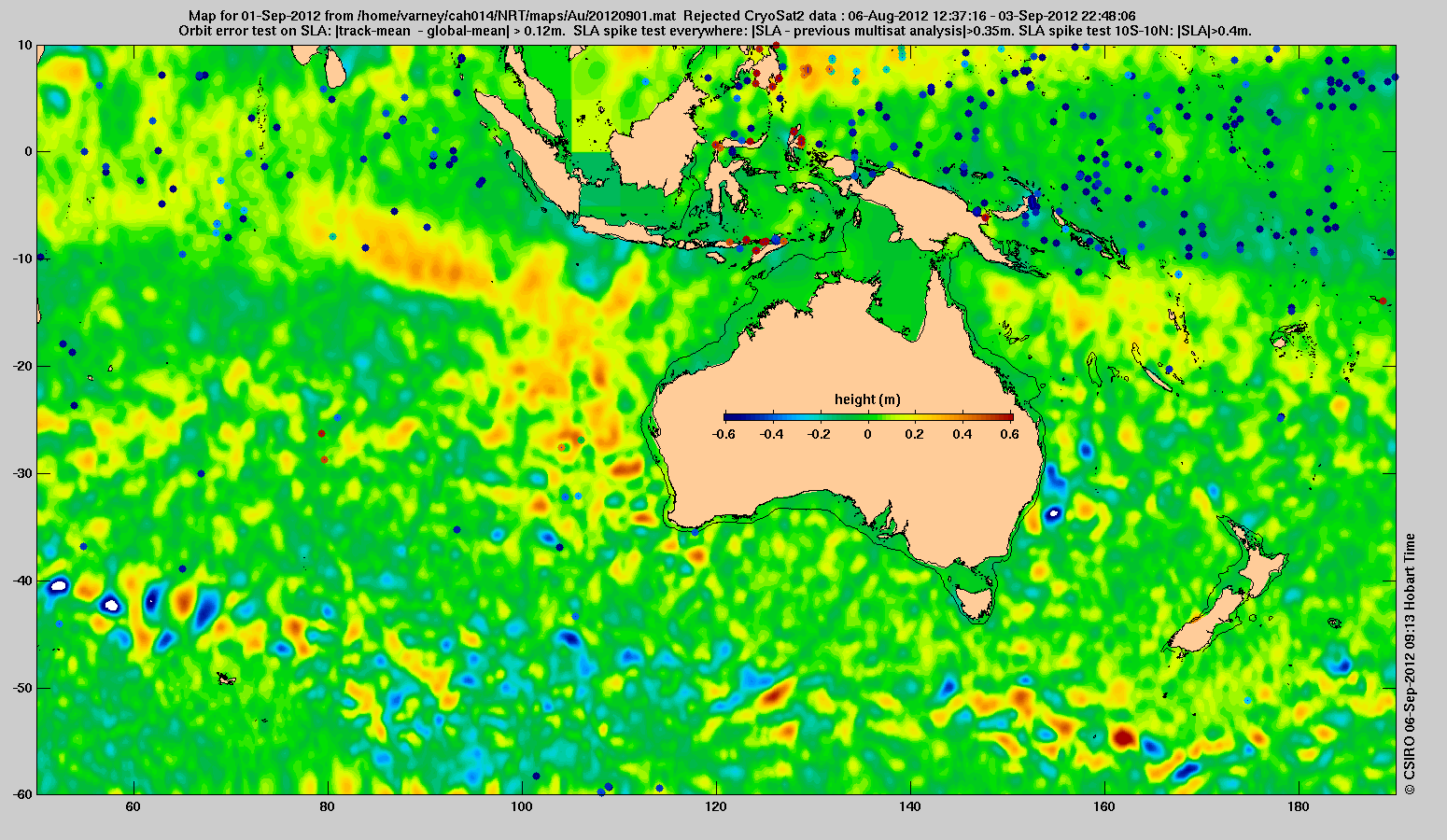
Task: Select the "-0.2" colorbar tick label
Action: [x=819, y=434]
